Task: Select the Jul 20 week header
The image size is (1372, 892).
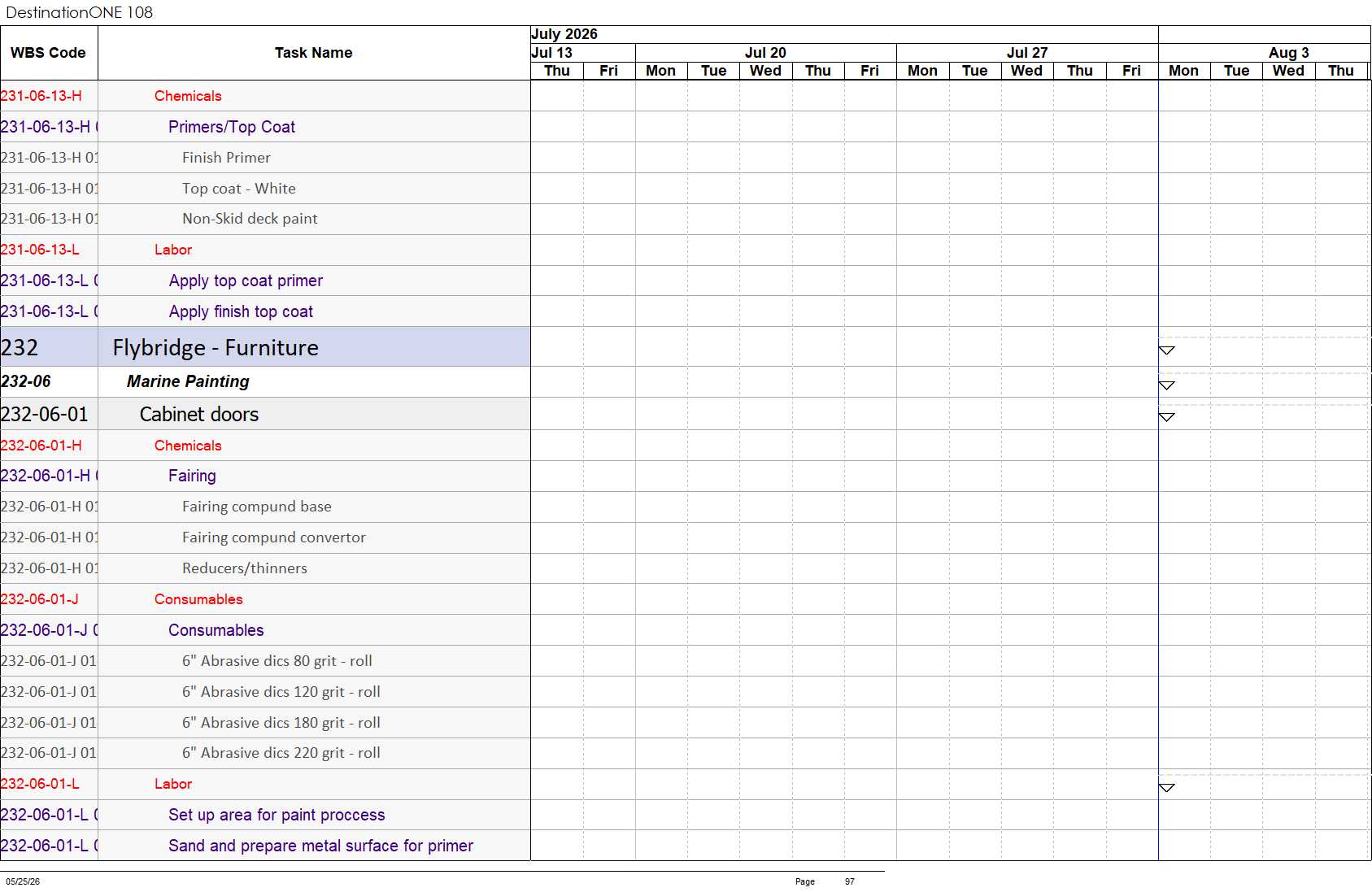Action: [765, 53]
